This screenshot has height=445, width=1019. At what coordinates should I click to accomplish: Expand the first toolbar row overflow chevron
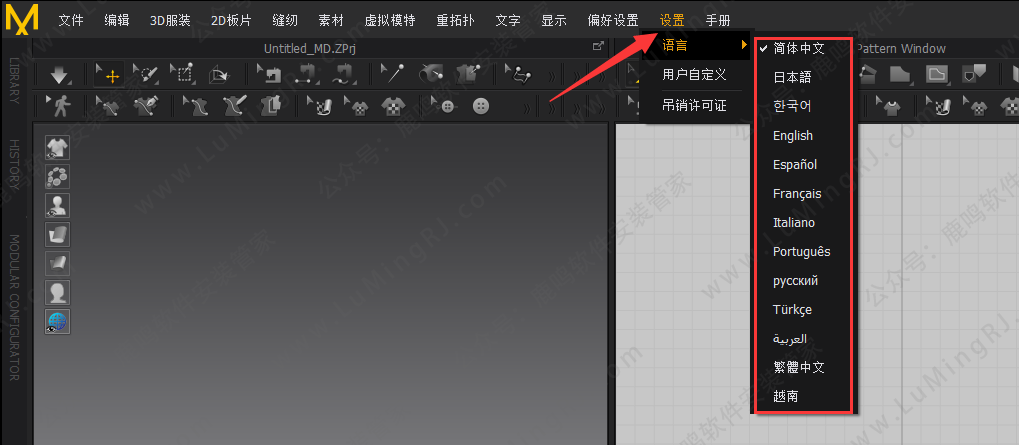click(552, 74)
